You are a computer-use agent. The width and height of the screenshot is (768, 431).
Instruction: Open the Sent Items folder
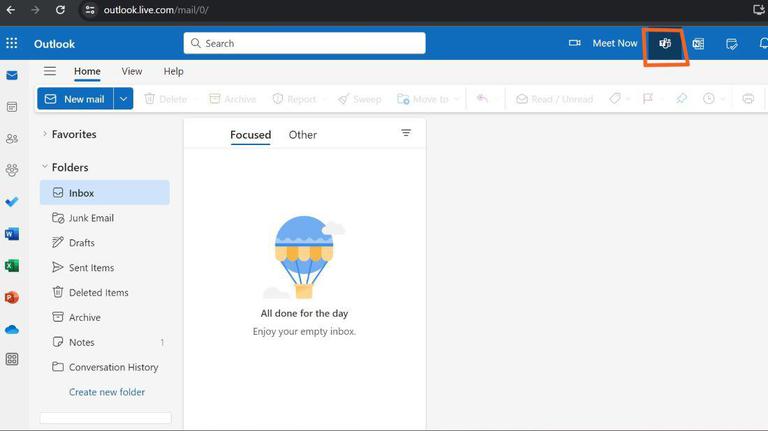point(105,267)
